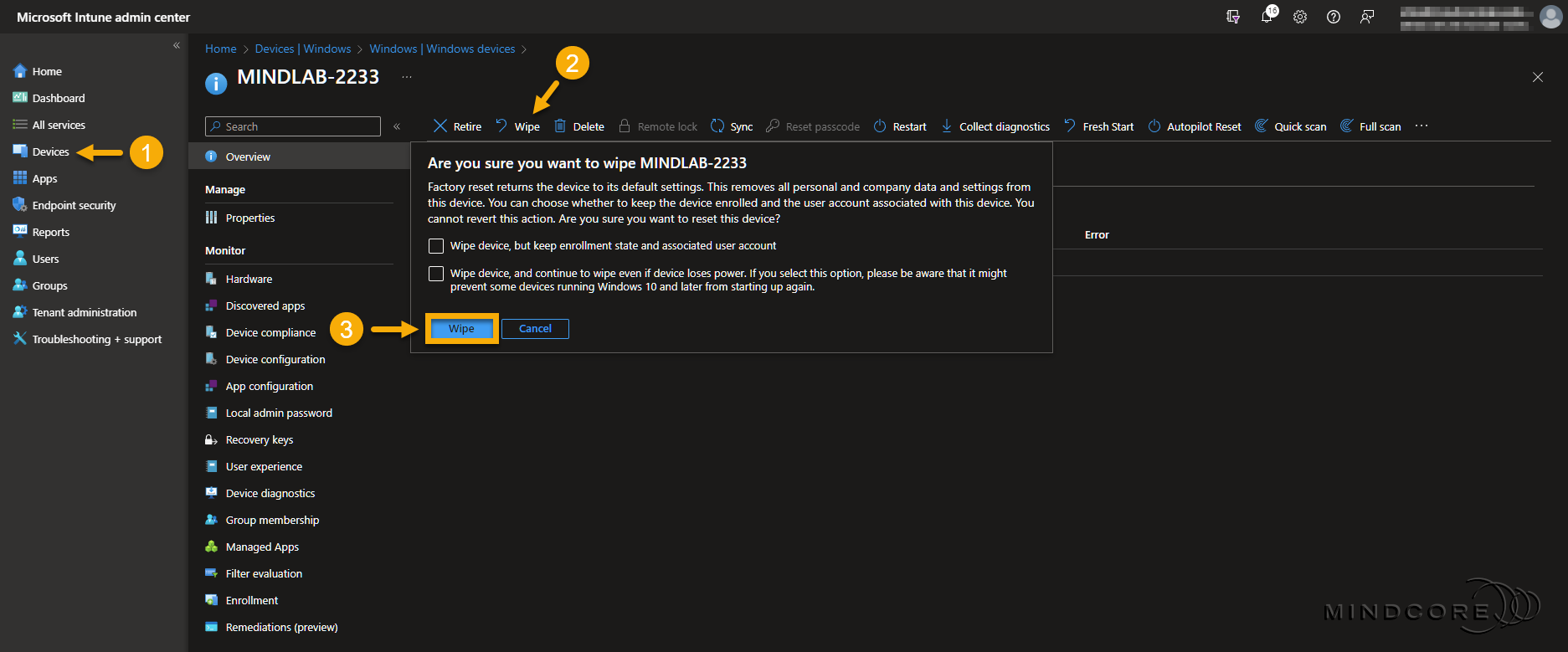Cancel the wipe confirmation dialog
Image resolution: width=1568 pixels, height=652 pixels.
tap(535, 329)
